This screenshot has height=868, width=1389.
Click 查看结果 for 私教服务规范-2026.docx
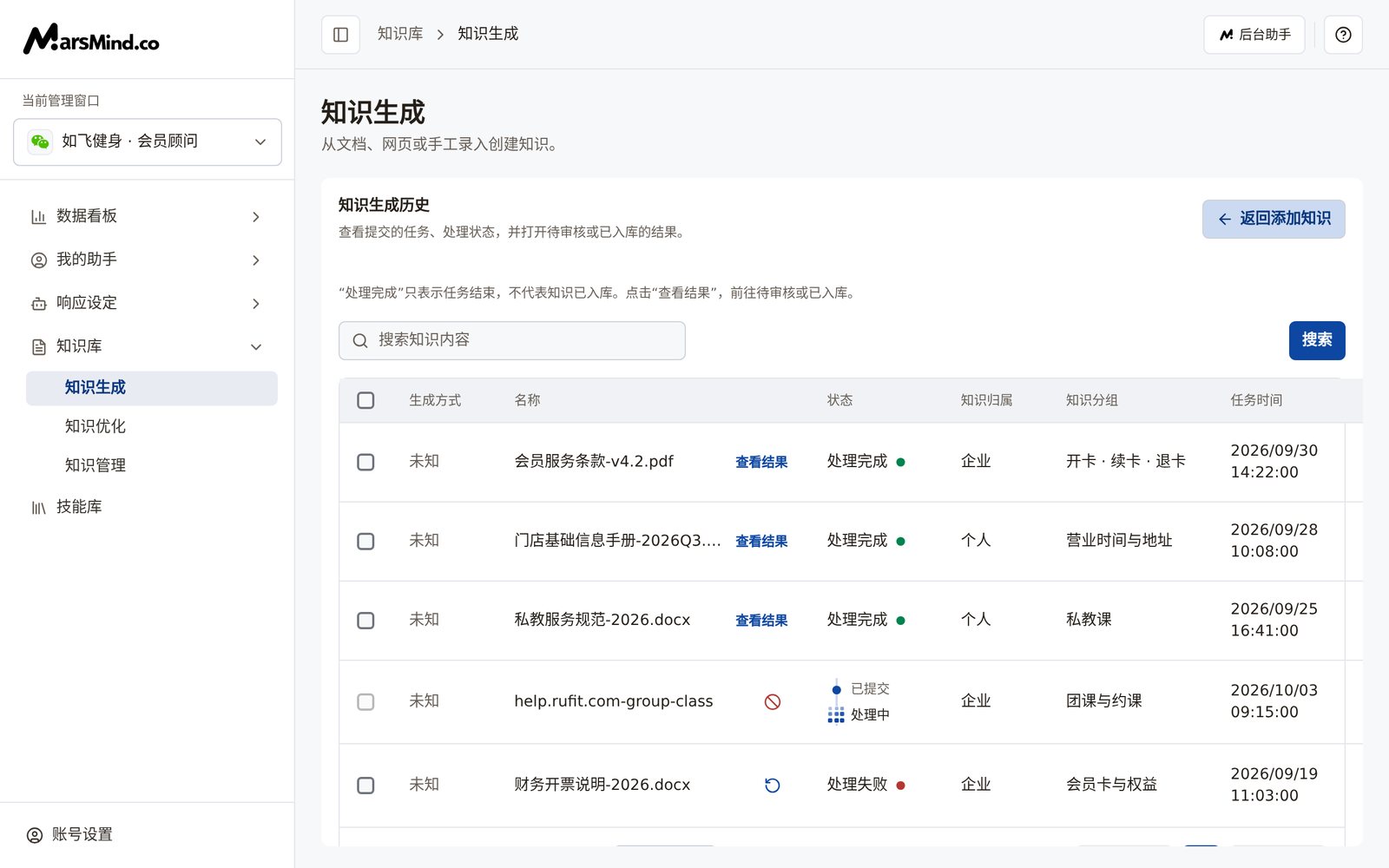pos(761,620)
